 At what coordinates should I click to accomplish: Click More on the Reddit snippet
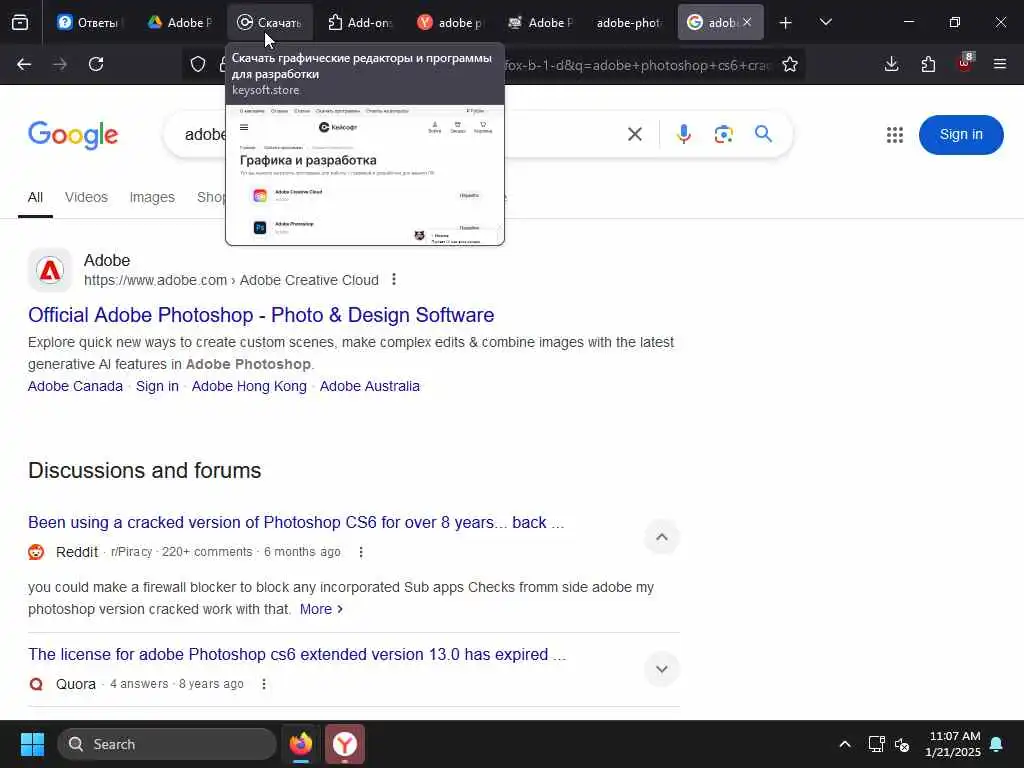coord(321,609)
